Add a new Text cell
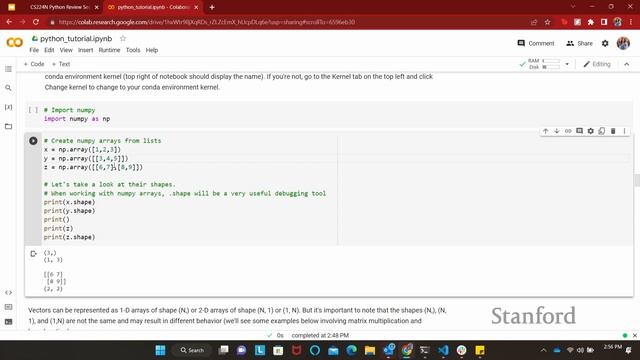The width and height of the screenshot is (640, 360). [x=61, y=64]
